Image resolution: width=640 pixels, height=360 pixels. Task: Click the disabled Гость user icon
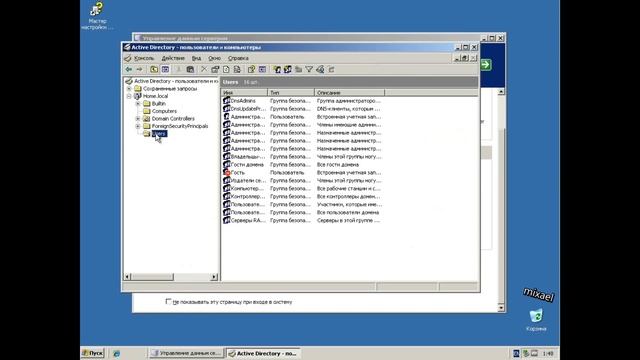pos(227,172)
